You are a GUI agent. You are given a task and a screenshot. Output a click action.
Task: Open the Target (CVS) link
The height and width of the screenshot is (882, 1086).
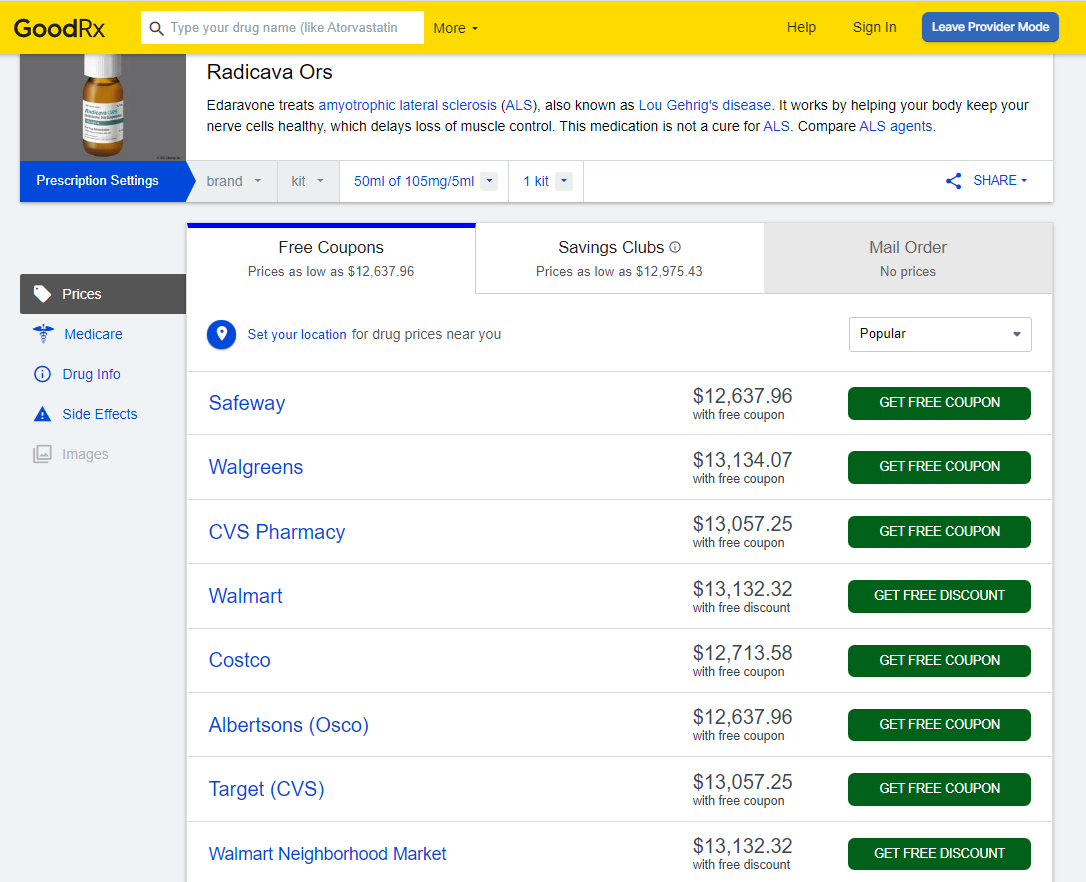(266, 789)
